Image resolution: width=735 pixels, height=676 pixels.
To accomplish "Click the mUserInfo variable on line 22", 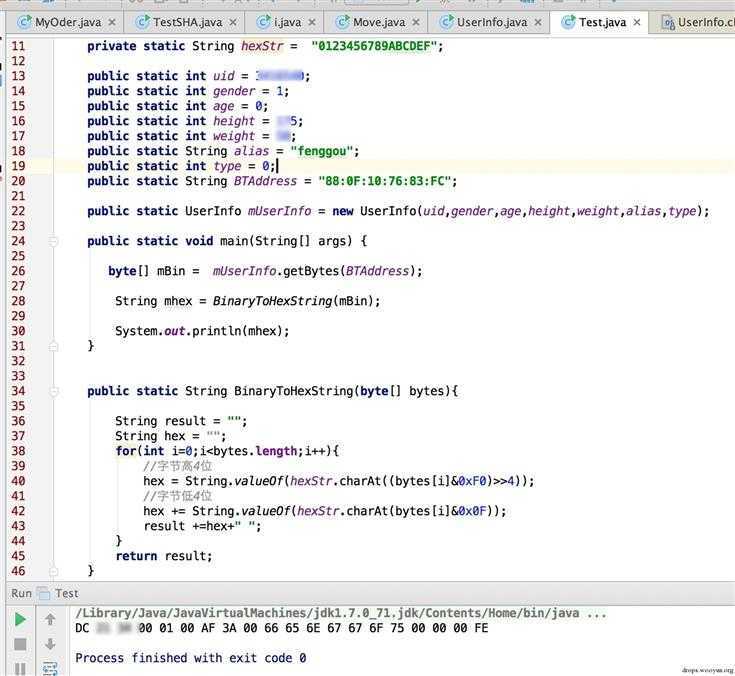I will pos(279,211).
